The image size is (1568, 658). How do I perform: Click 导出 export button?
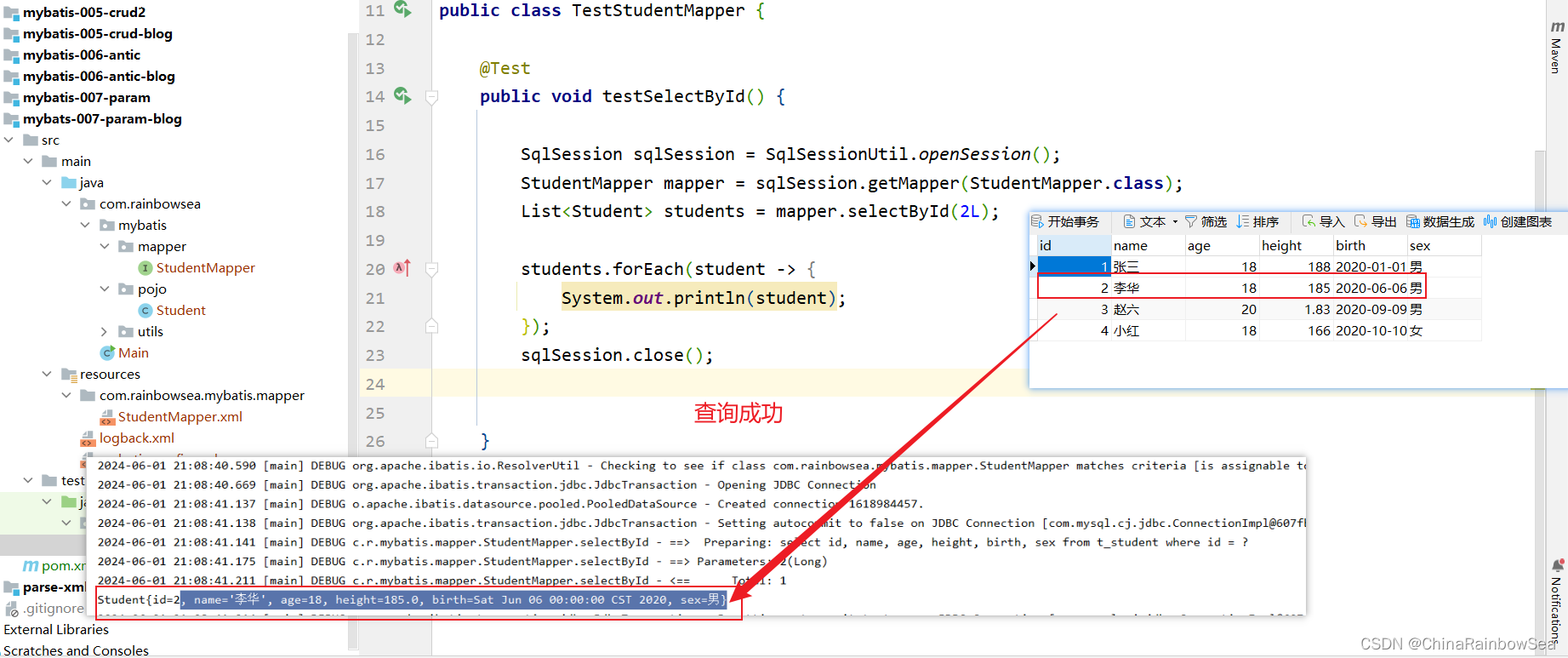[x=1375, y=221]
